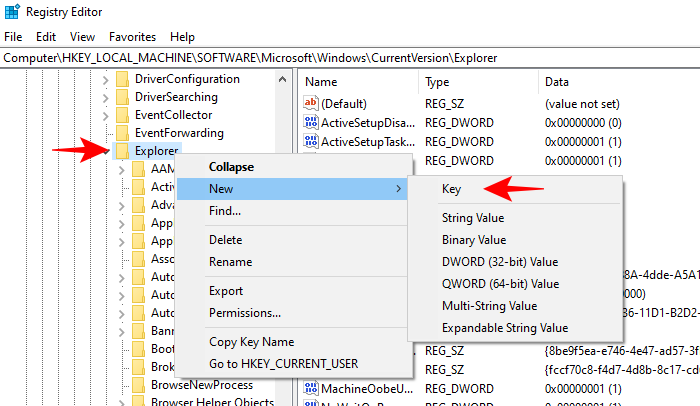
Task: Click Permissions... in the context menu
Action: pyautogui.click(x=244, y=313)
